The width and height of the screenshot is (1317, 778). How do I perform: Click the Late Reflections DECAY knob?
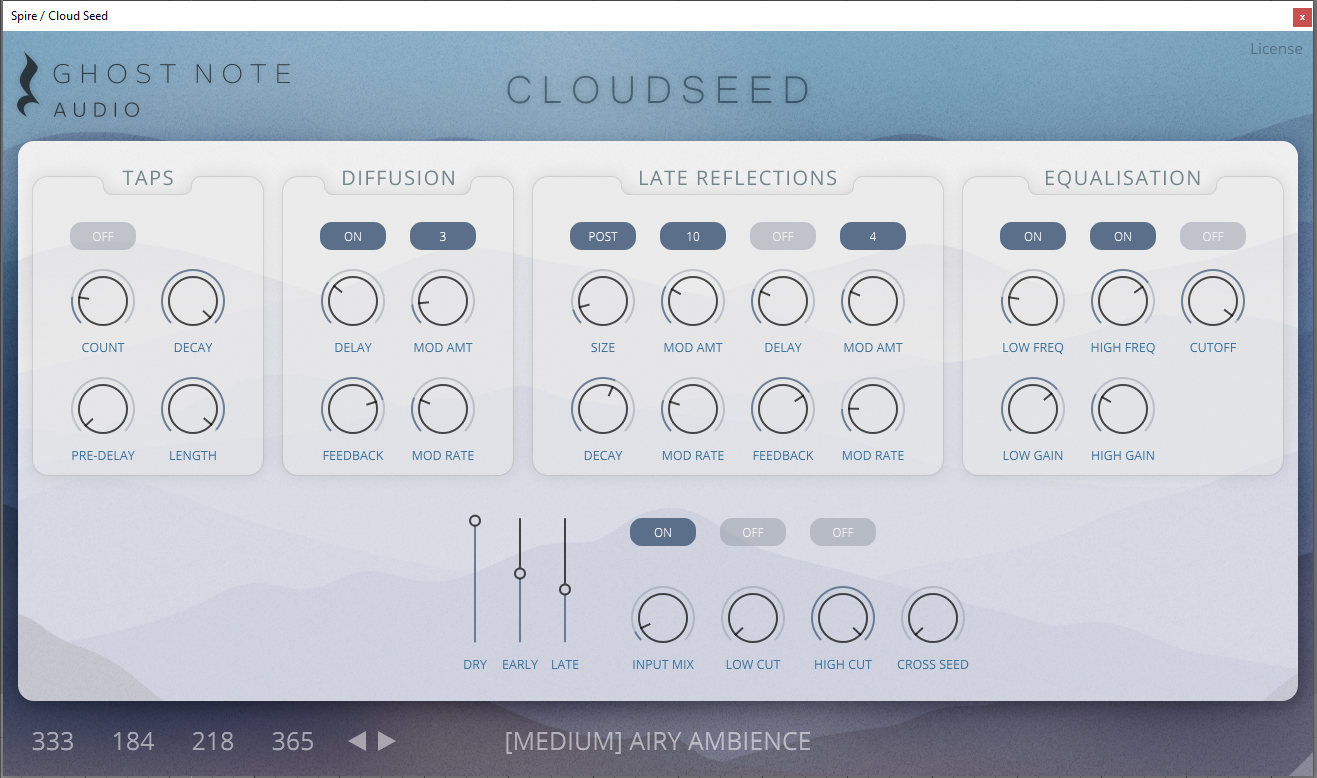pos(603,409)
